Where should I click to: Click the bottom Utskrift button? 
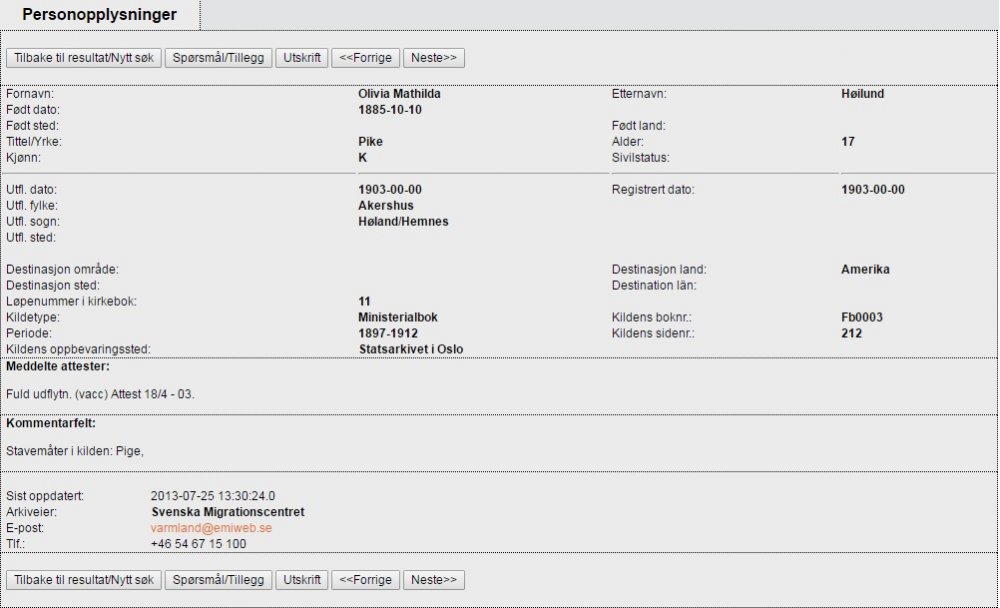tap(302, 580)
